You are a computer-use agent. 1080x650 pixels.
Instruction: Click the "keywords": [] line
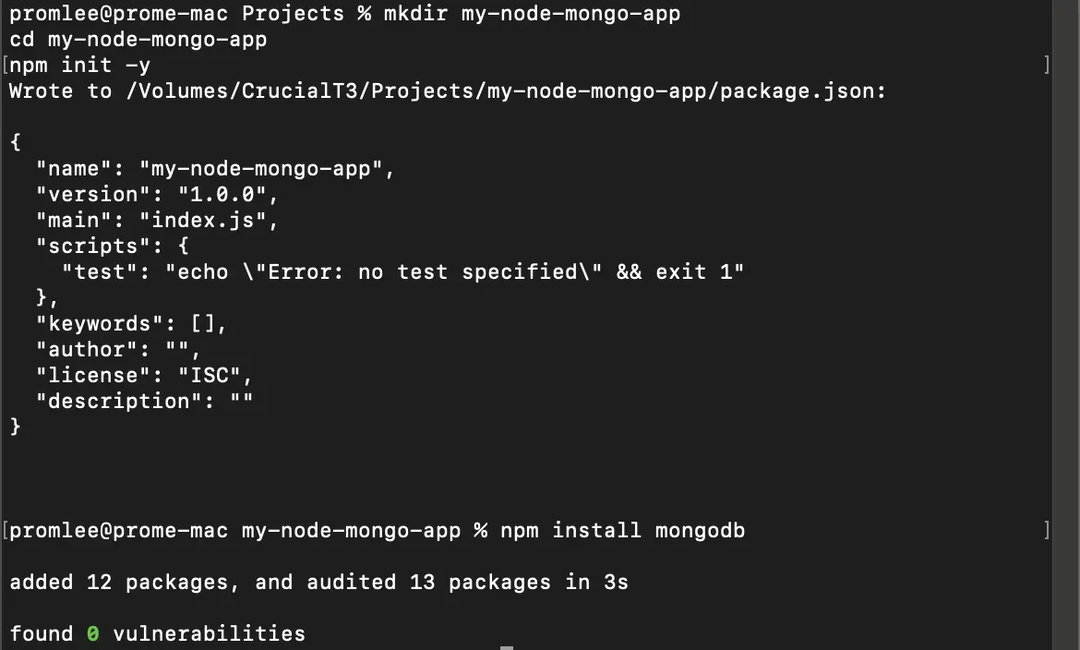point(131,324)
